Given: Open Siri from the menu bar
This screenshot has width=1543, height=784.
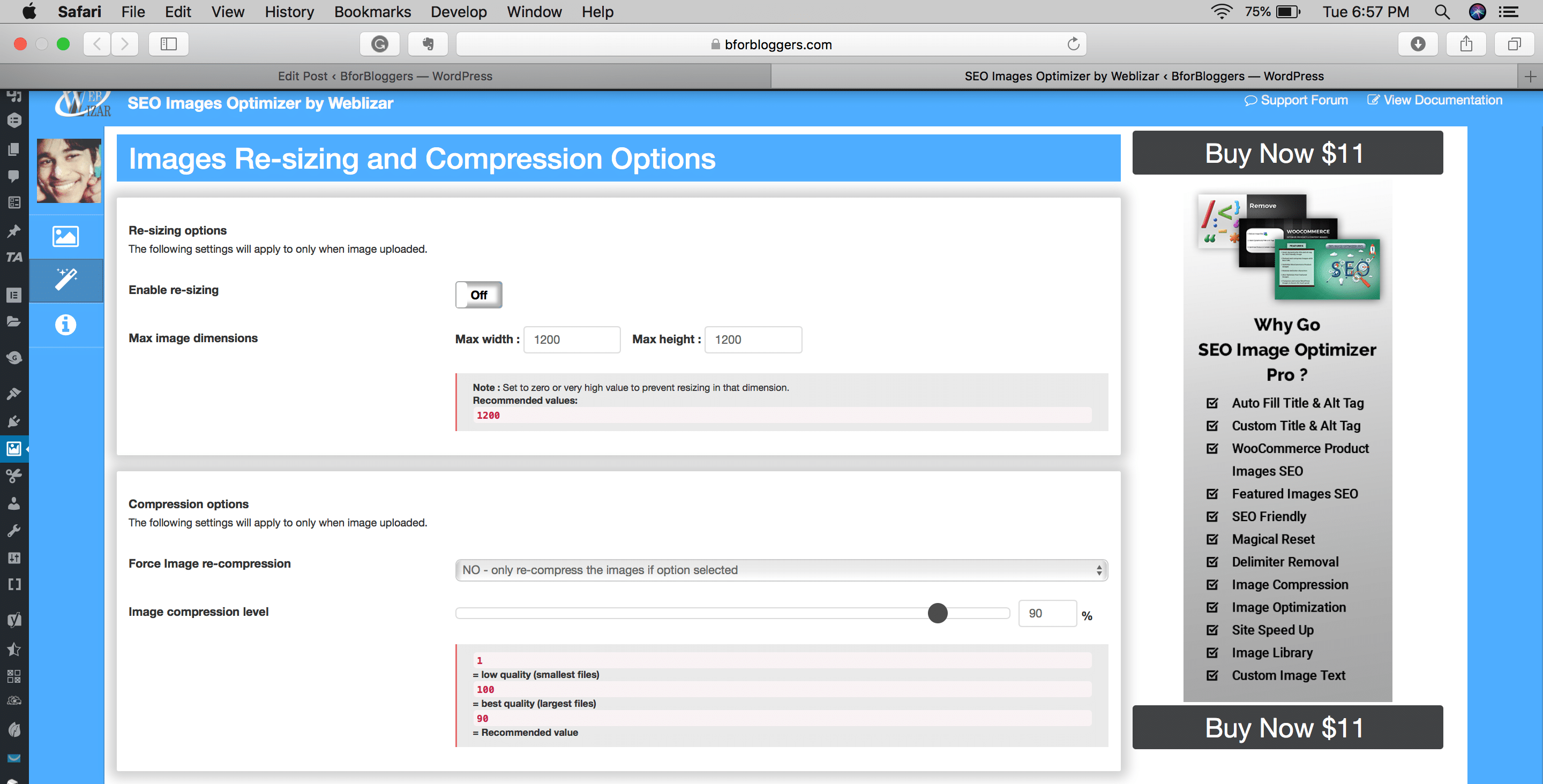Looking at the screenshot, I should [1478, 12].
